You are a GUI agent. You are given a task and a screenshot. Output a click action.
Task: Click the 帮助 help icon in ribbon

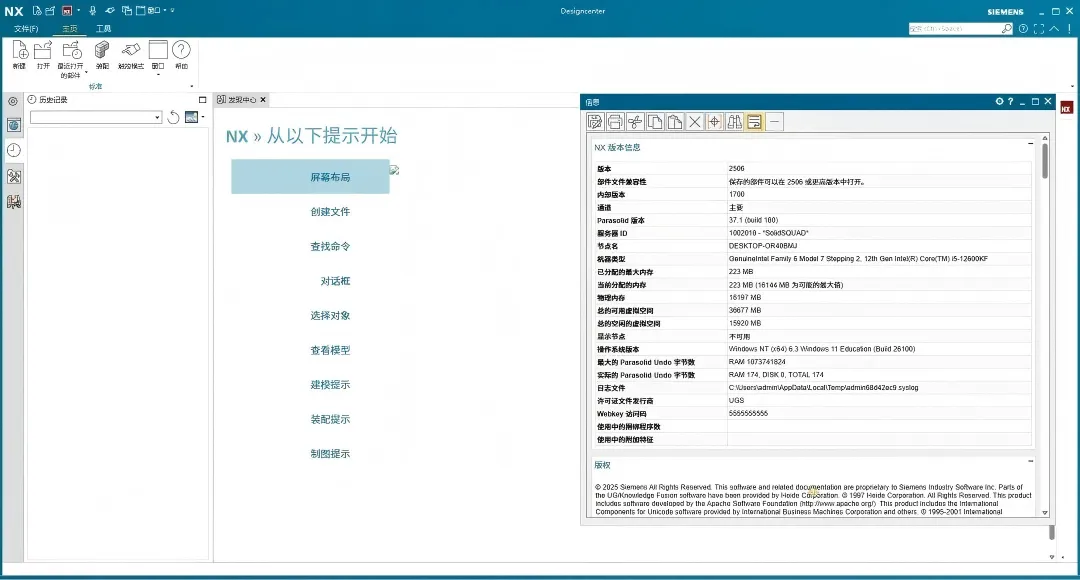coord(181,50)
